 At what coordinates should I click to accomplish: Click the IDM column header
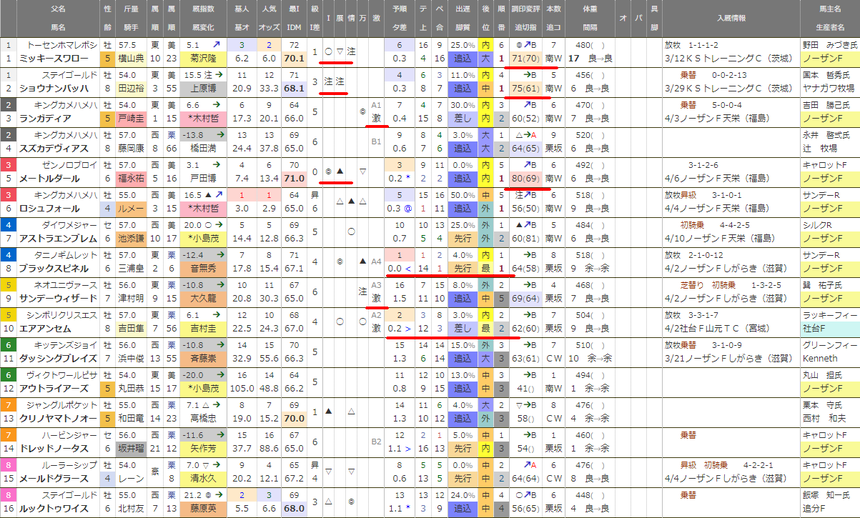(294, 27)
